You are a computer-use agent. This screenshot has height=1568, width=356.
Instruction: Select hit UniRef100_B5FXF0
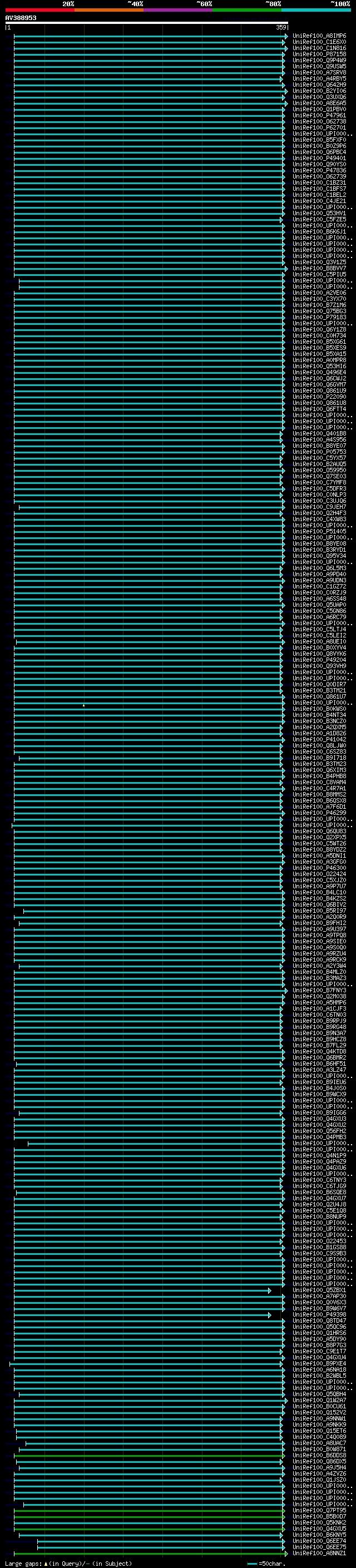click(x=319, y=140)
